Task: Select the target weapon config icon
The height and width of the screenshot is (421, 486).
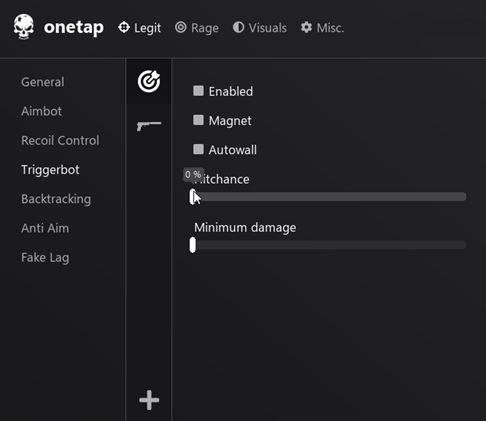Action: point(149,81)
